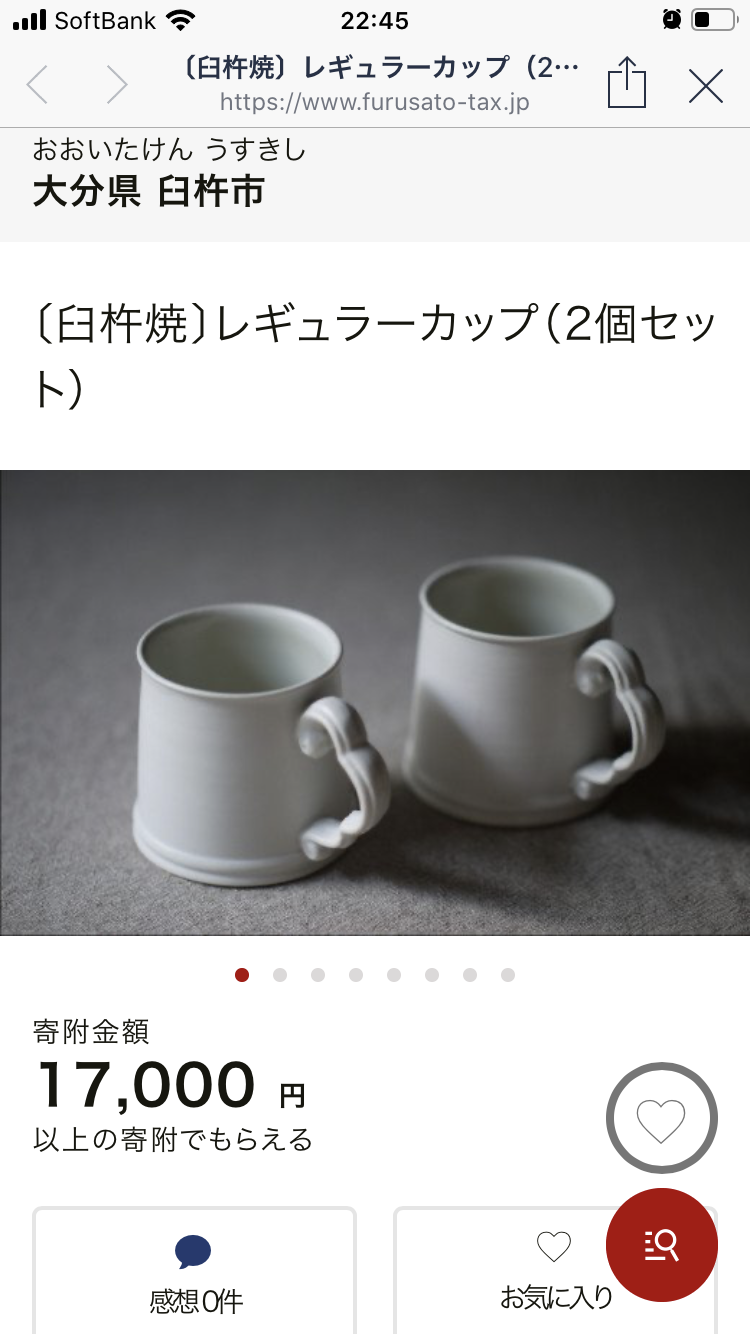Viewport: 750px width, 1334px height.
Task: Close the in-app browser with X
Action: [x=706, y=87]
